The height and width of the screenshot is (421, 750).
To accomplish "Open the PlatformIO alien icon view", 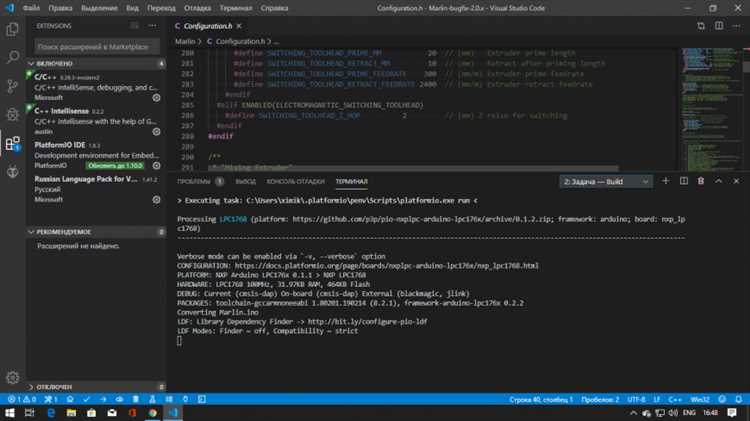I will point(12,171).
